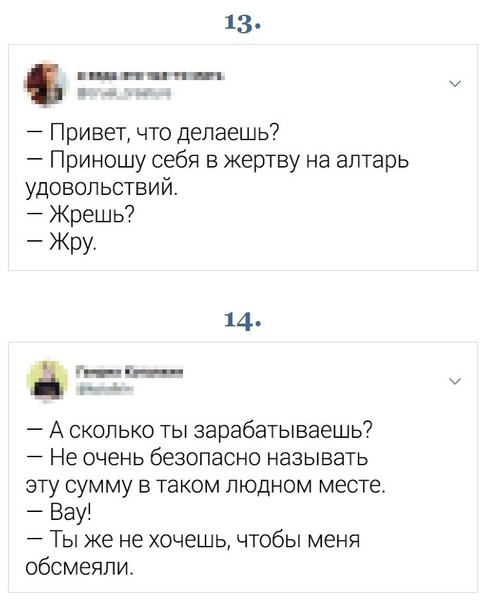Click the line 'Не очень безопасно называть'
Screen dimensions: 486x604
(x=198, y=458)
